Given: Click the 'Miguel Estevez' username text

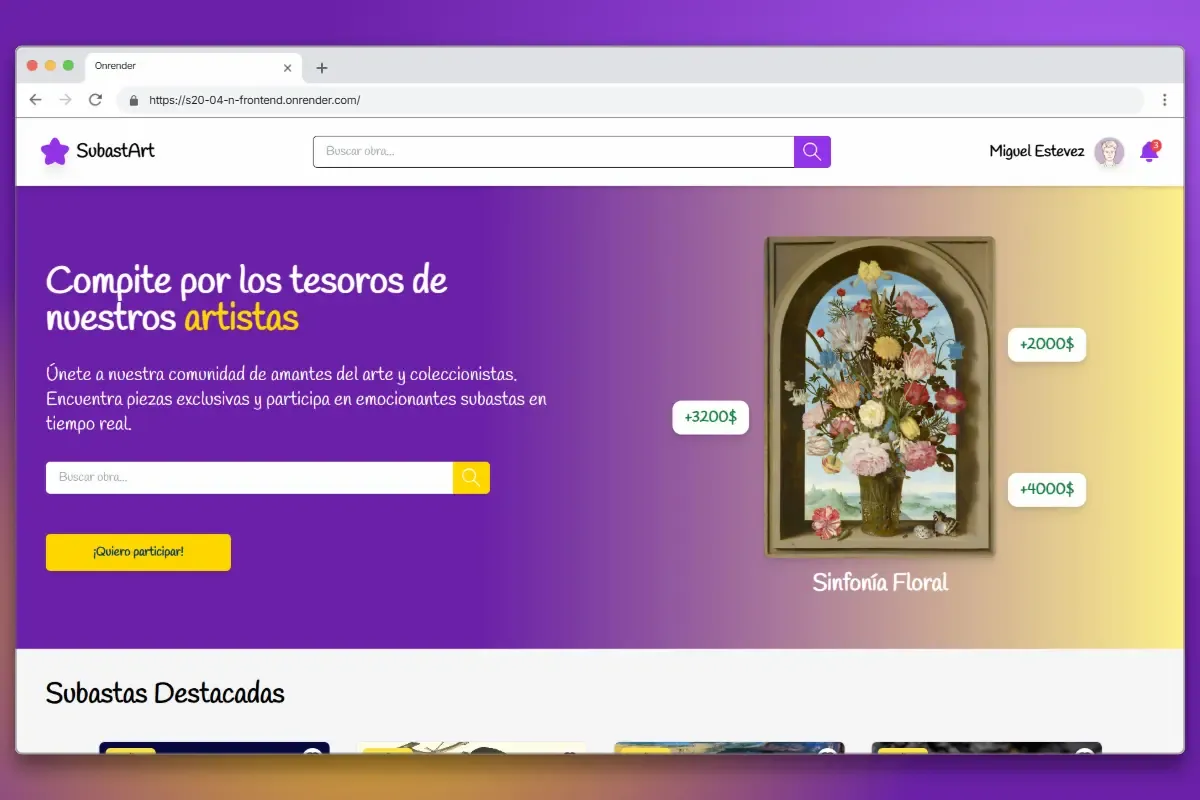Looking at the screenshot, I should [1037, 152].
